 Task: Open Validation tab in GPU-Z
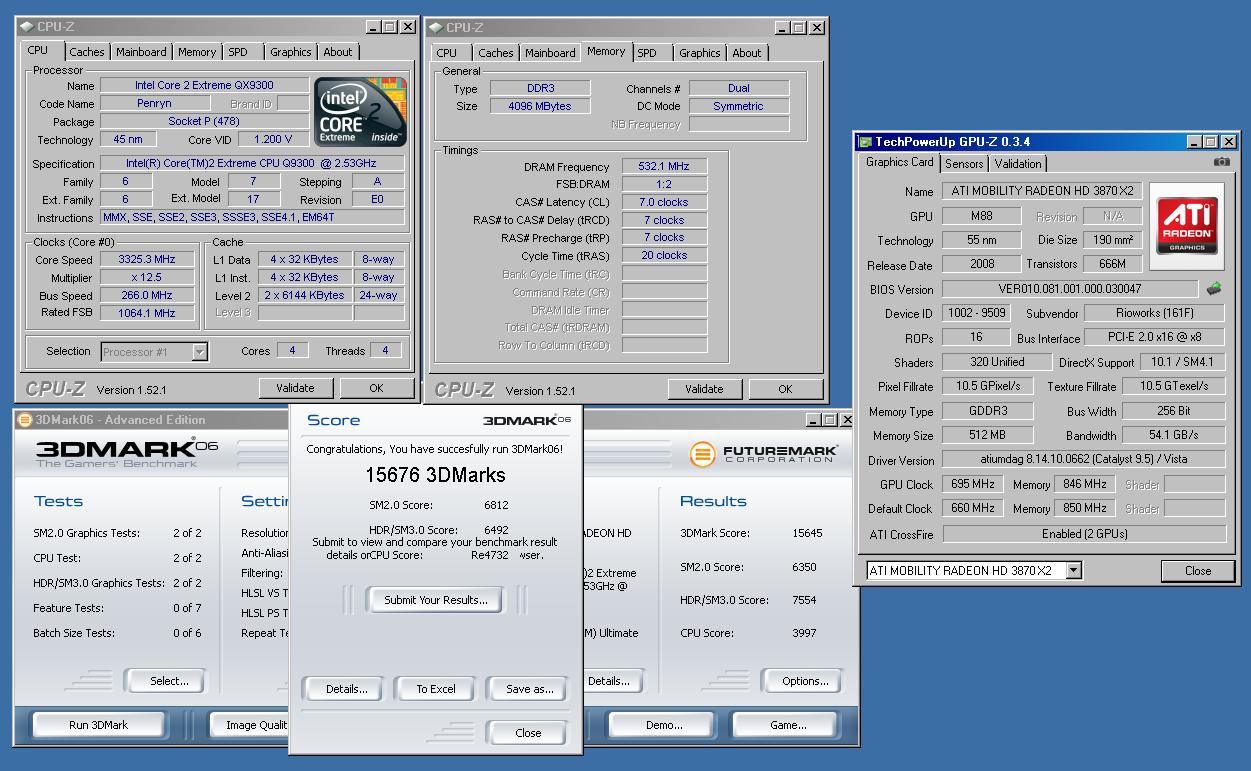[x=1018, y=164]
